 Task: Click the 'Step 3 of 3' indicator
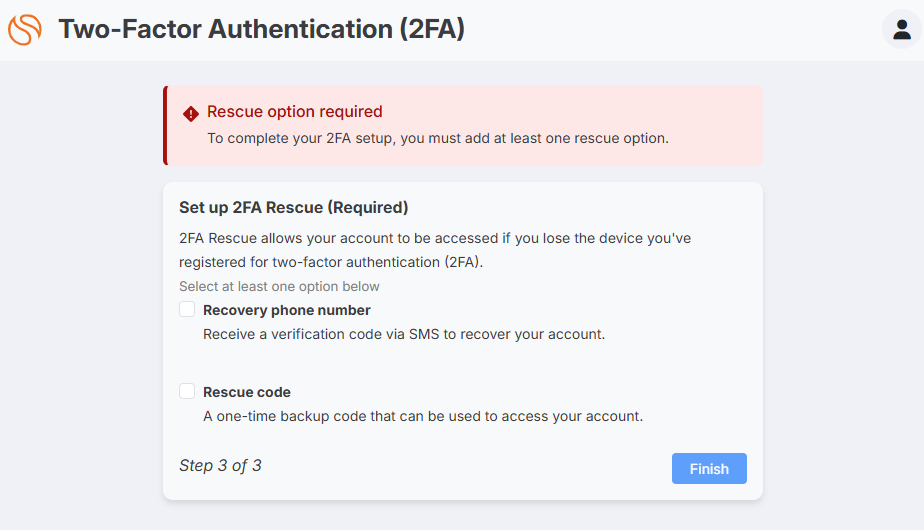[220, 466]
